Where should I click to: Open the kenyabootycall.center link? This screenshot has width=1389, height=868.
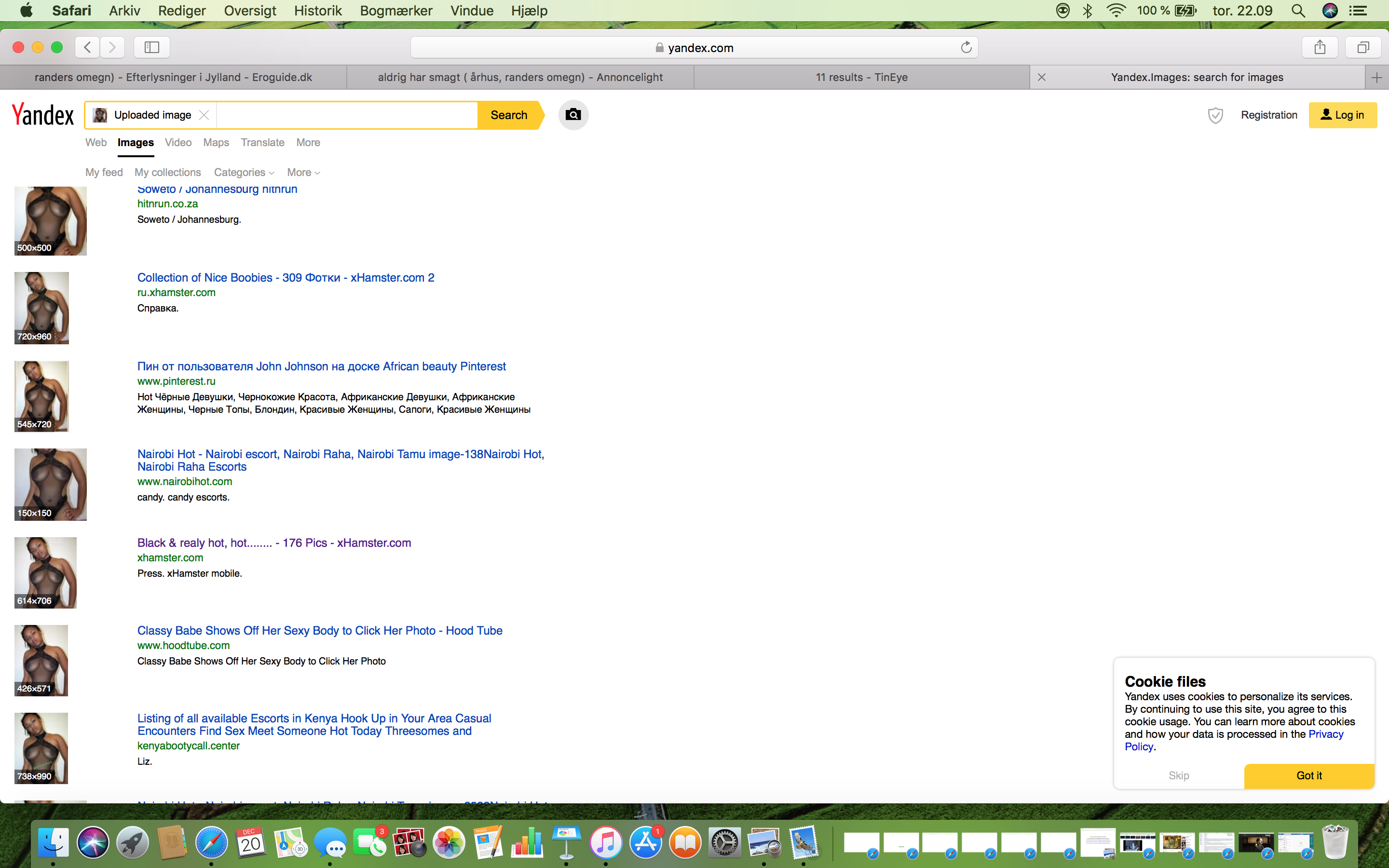[x=188, y=746]
